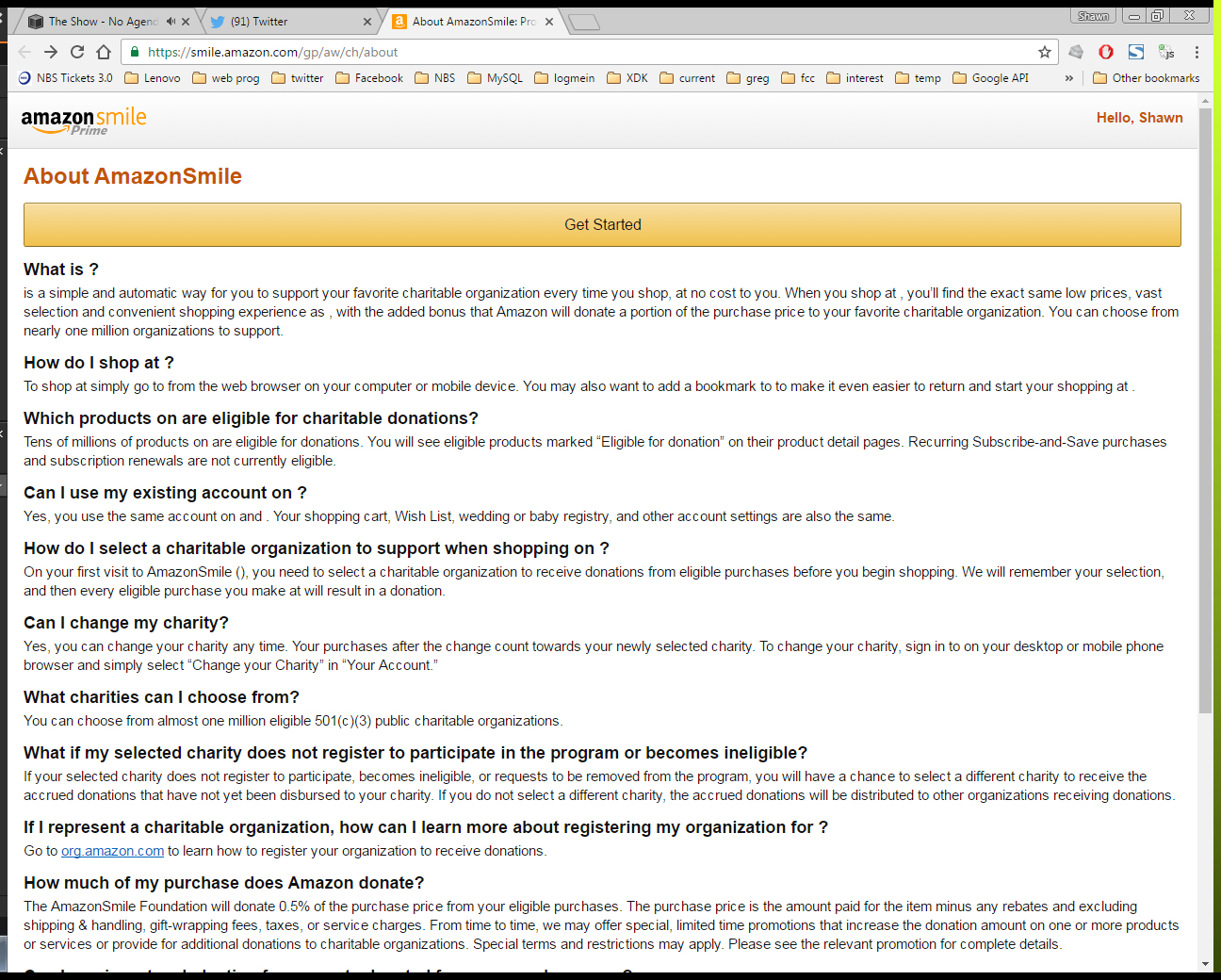Viewport: 1221px width, 980px height.
Task: Close The Show - No Agenda tab
Action: click(x=186, y=21)
